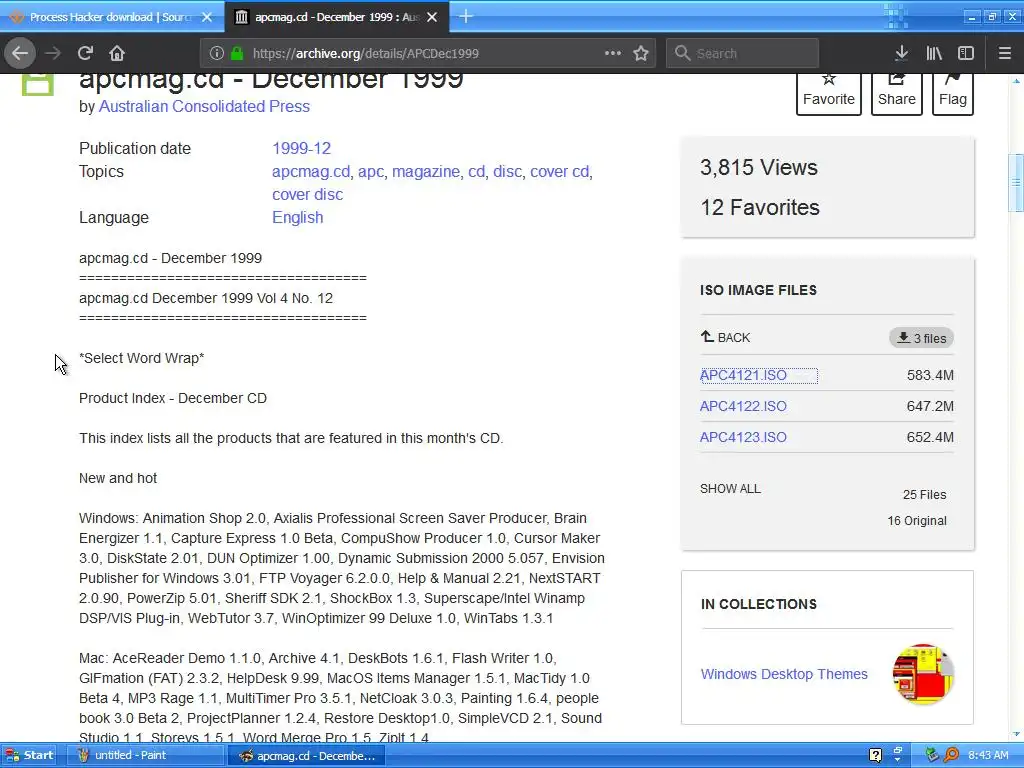Open the English language link
The height and width of the screenshot is (768, 1024).
(297, 217)
